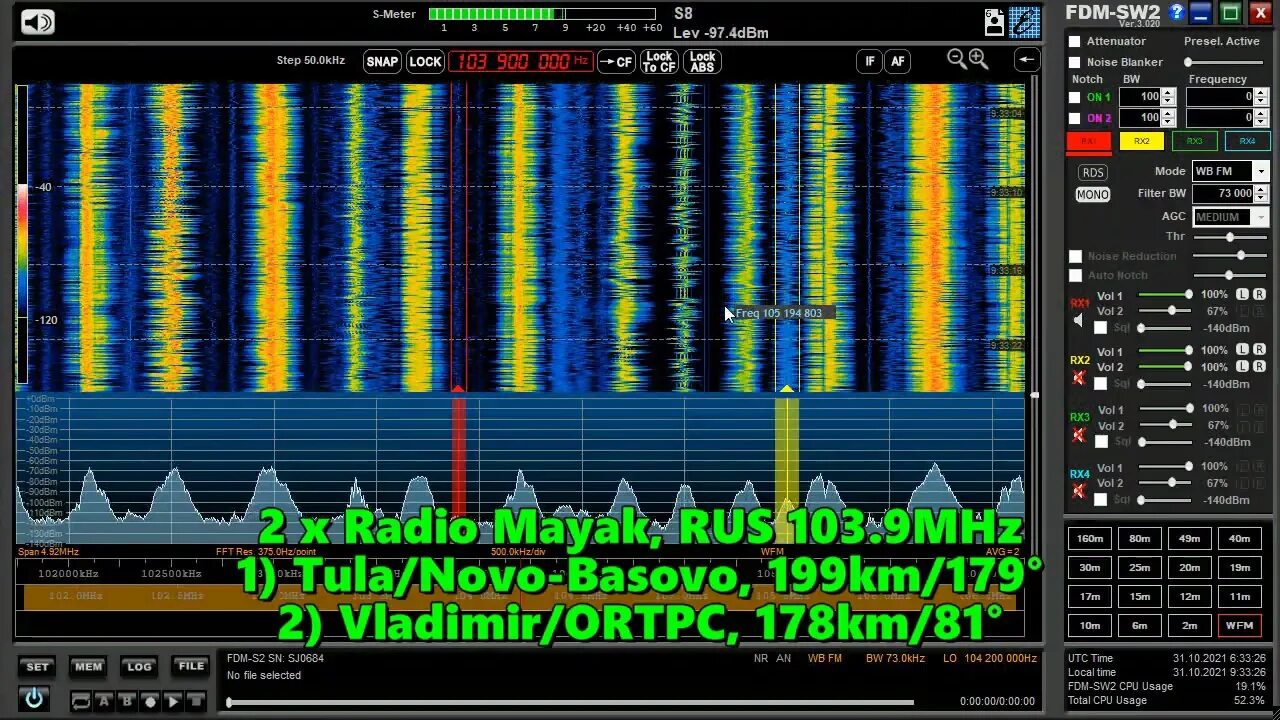Zoom out the spectrum with the magnifier minus
The height and width of the screenshot is (720, 1280).
point(956,60)
